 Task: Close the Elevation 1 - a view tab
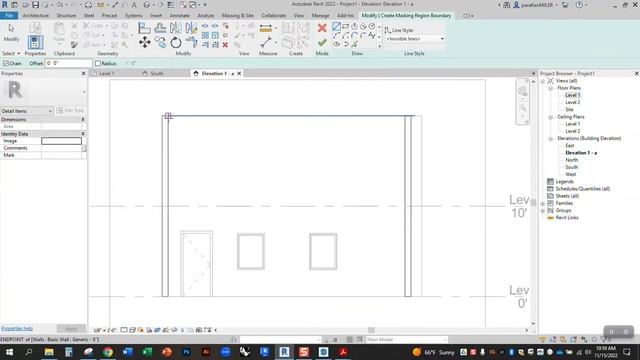tap(239, 73)
